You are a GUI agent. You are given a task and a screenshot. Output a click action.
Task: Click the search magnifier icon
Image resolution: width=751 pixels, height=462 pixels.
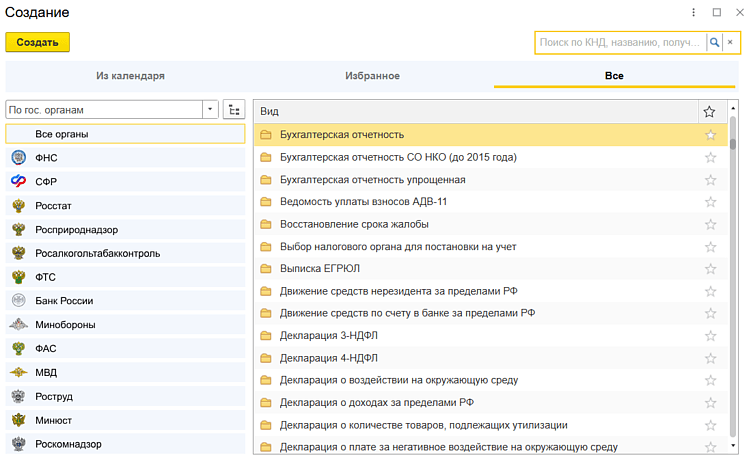[x=714, y=42]
